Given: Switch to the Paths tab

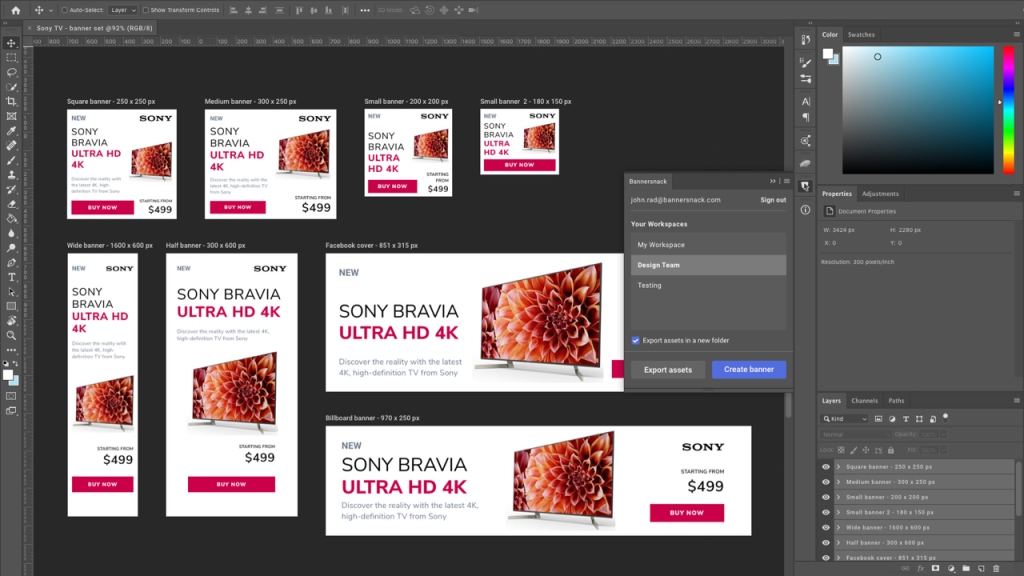Looking at the screenshot, I should (896, 401).
